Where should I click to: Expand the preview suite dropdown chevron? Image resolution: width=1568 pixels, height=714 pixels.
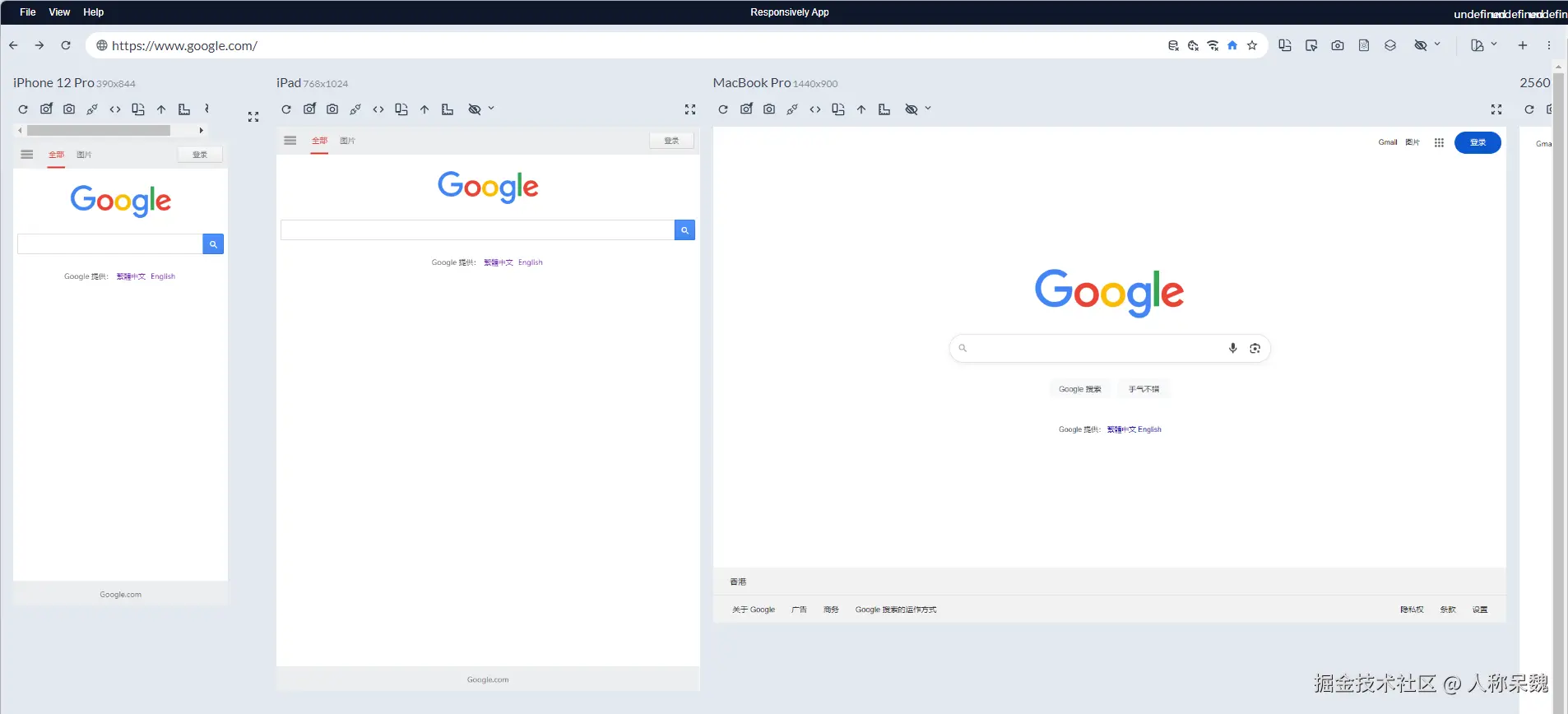tap(1494, 44)
